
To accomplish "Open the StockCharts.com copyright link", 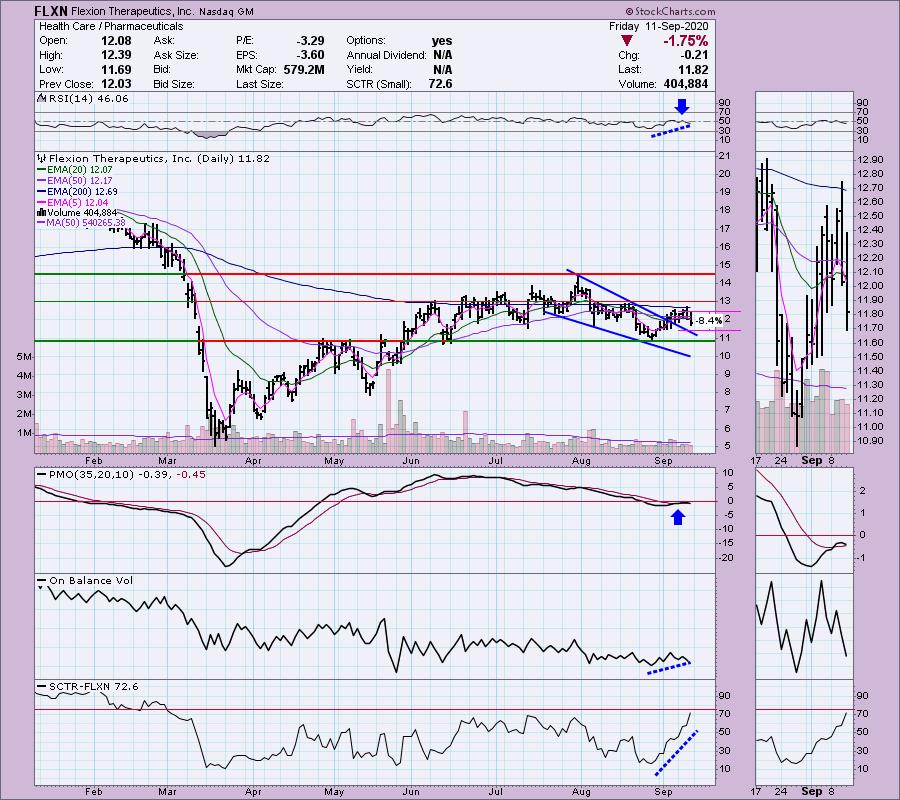I will [x=670, y=11].
